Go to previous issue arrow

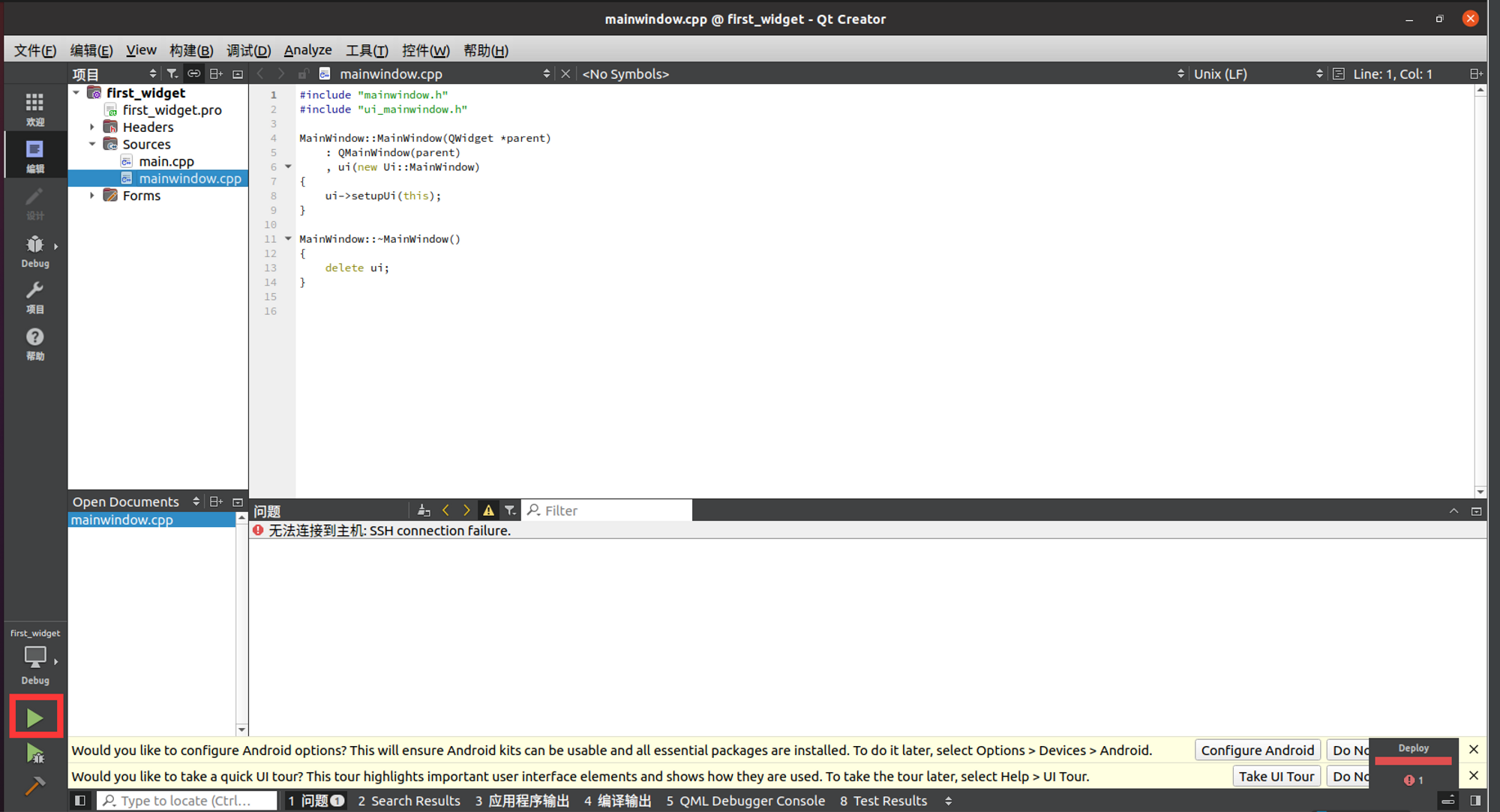[x=446, y=510]
